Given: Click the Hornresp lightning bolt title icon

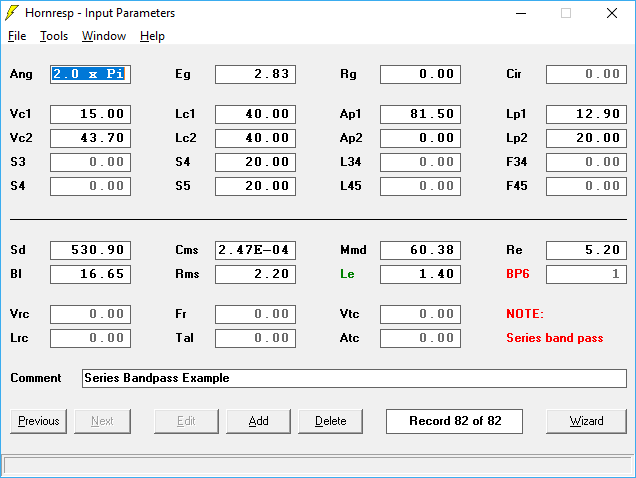Looking at the screenshot, I should 12,13.
